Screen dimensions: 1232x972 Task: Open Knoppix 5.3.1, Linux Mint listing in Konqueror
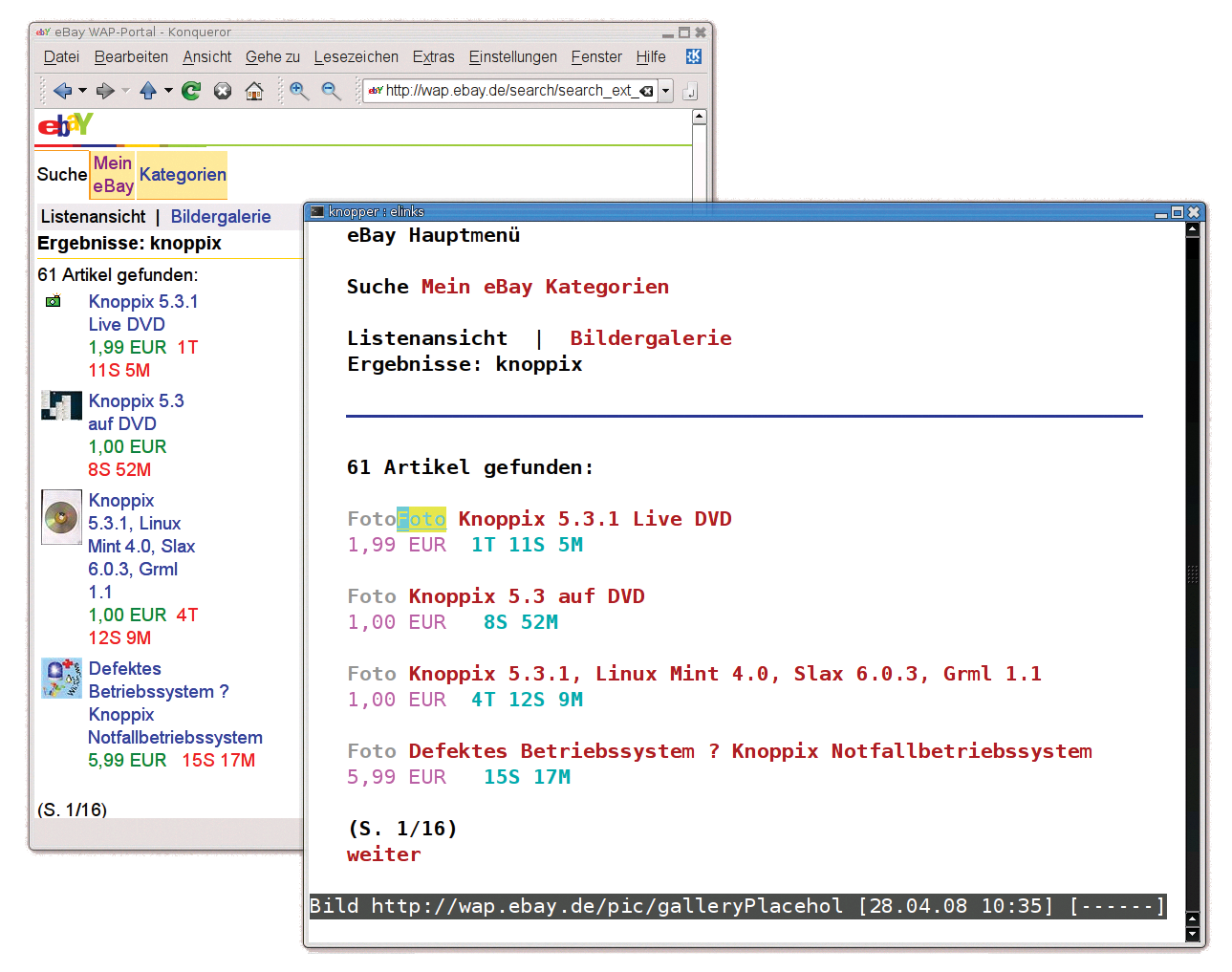[x=141, y=546]
